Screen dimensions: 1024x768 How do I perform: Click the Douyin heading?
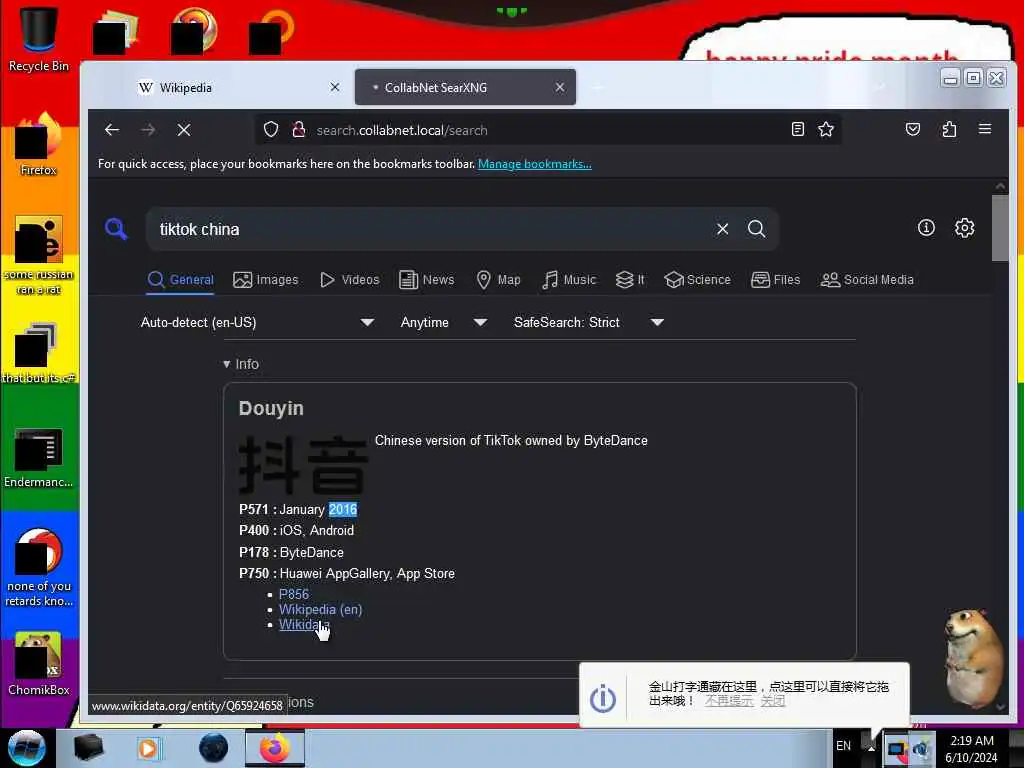coord(271,408)
